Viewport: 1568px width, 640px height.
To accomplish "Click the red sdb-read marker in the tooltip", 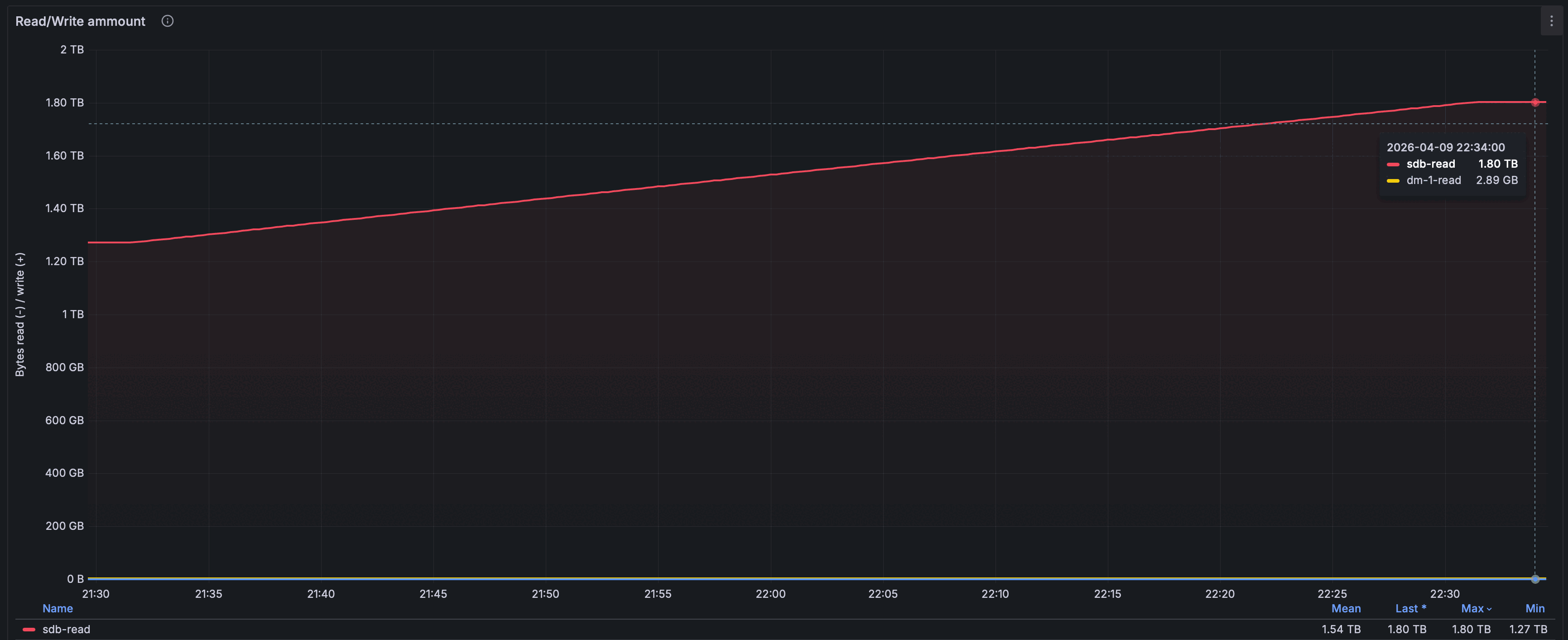I will point(1393,165).
